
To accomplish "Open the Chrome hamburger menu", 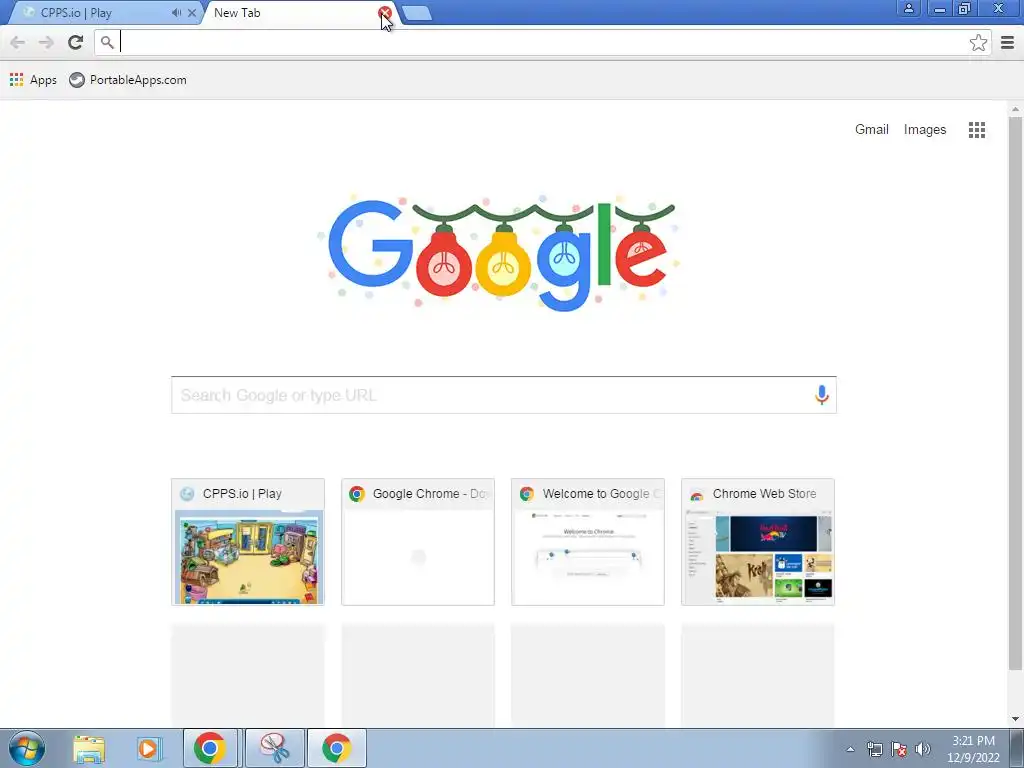I will [1007, 42].
